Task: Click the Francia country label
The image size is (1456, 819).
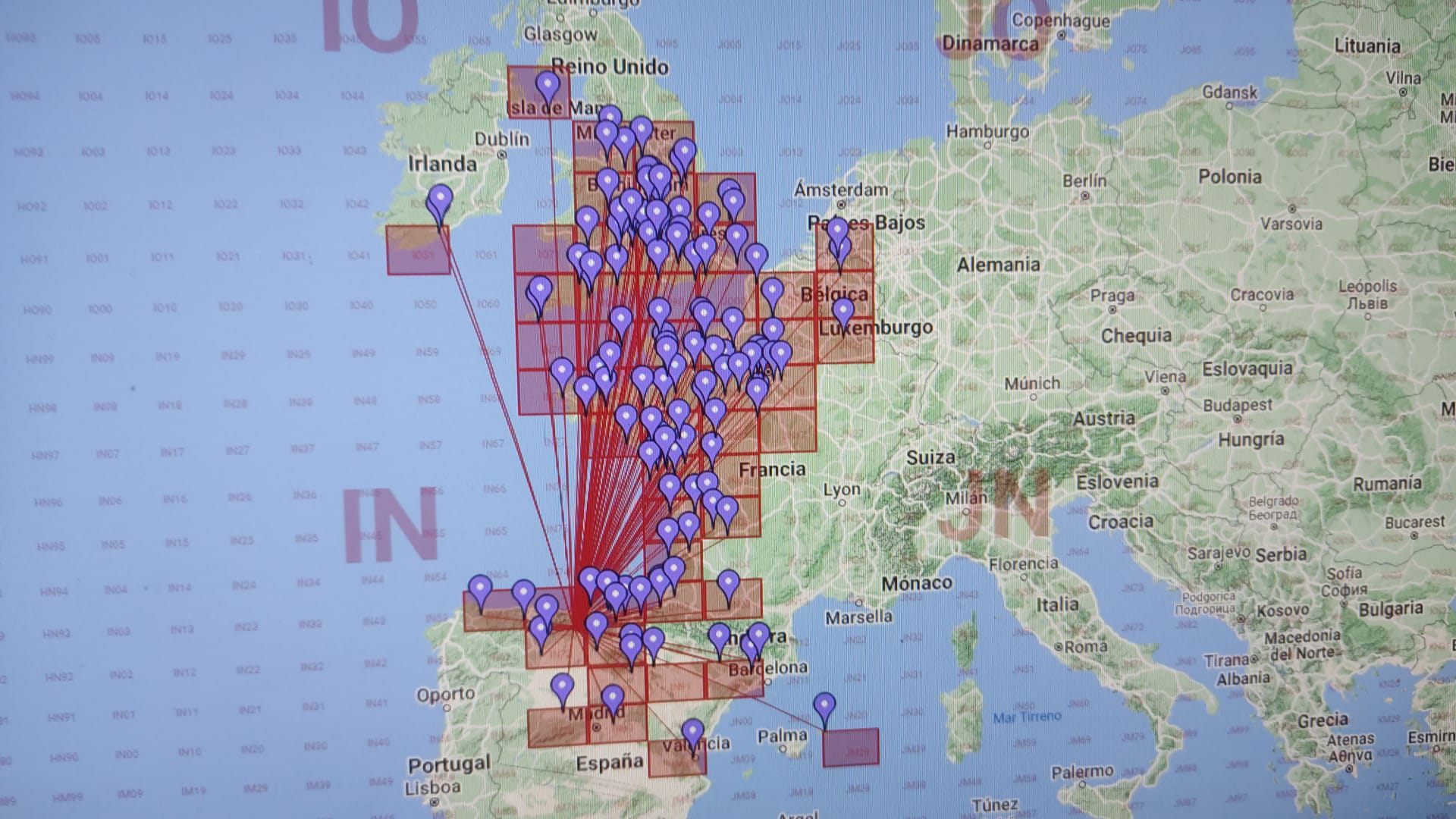Action: [772, 470]
